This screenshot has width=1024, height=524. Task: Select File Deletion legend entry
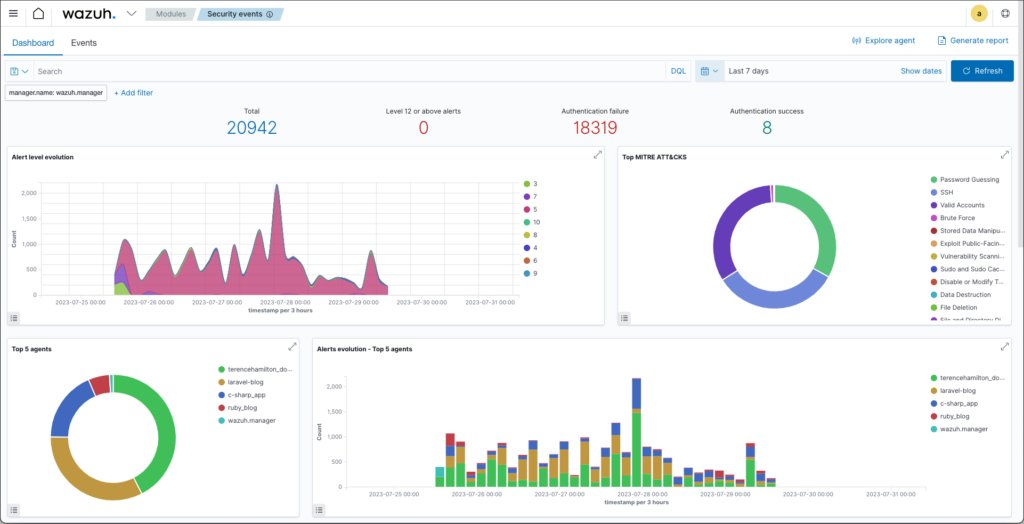coord(954,307)
